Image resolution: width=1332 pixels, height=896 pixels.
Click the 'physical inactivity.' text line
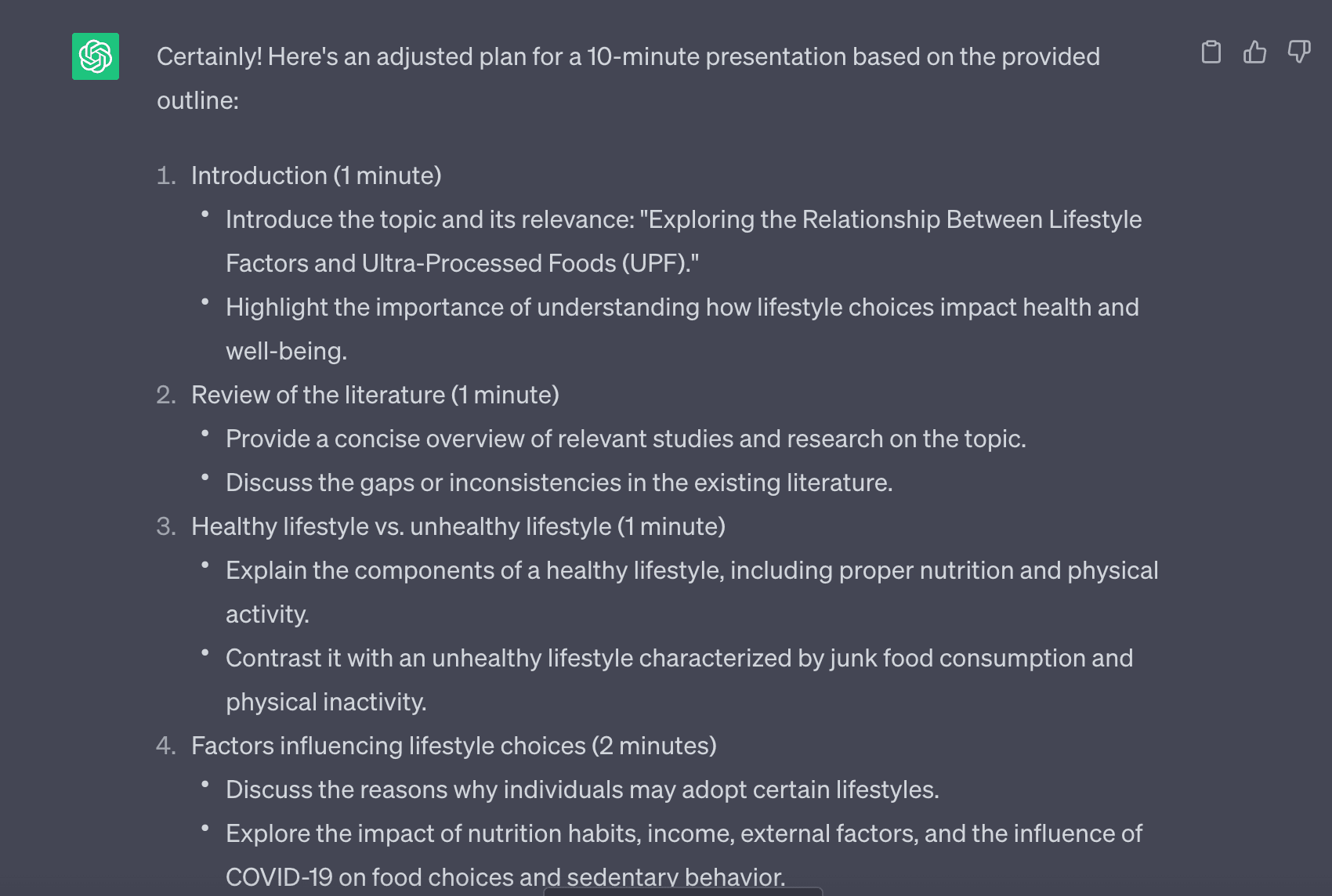[x=326, y=702]
